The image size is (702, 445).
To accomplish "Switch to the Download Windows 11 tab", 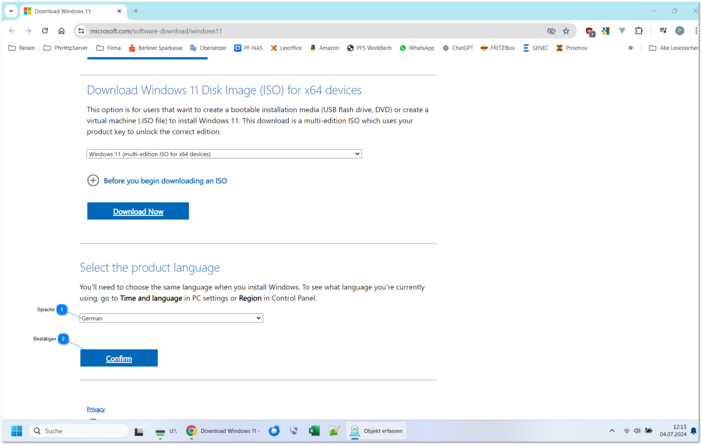I will point(70,11).
